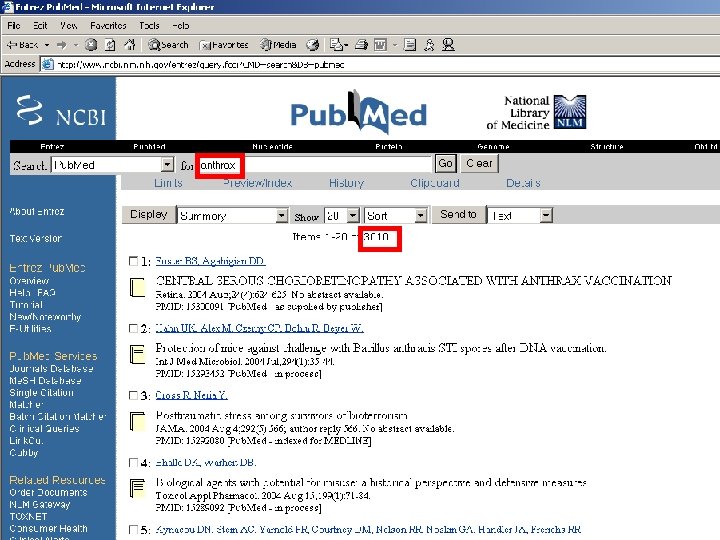Click the search term field containing anthrax
The width and height of the screenshot is (720, 540).
[x=315, y=164]
